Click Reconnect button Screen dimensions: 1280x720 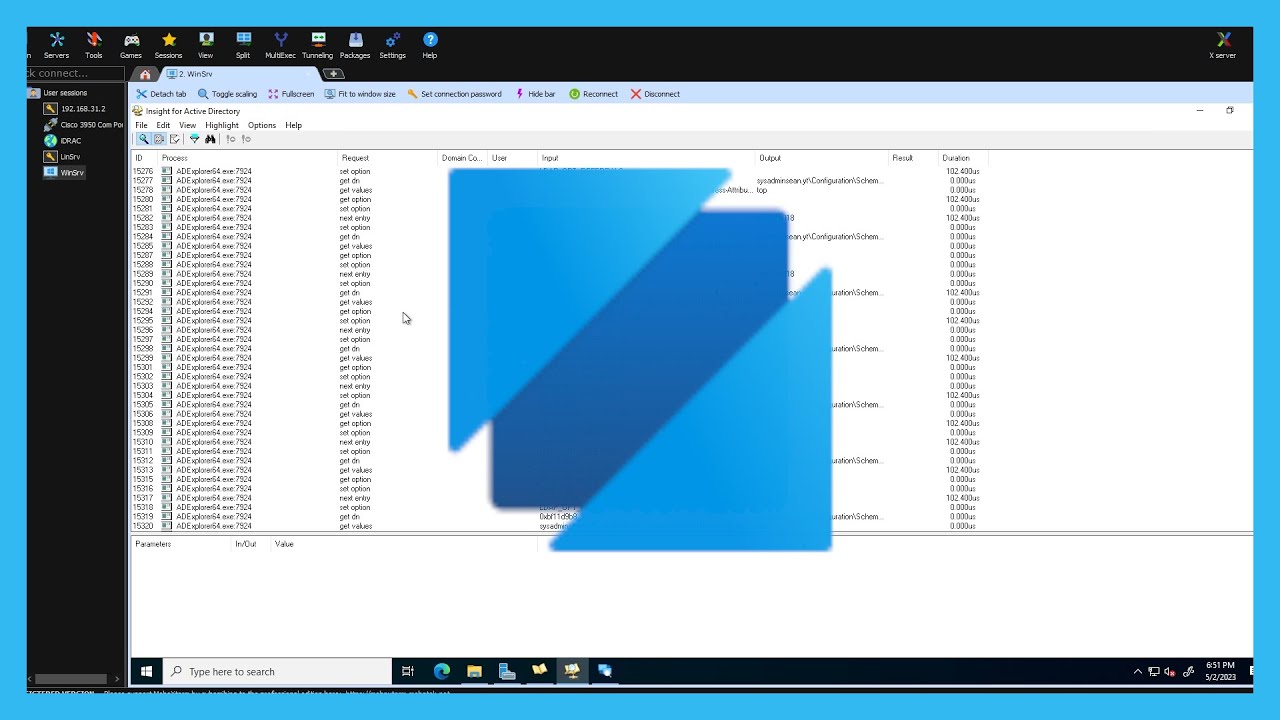(593, 94)
